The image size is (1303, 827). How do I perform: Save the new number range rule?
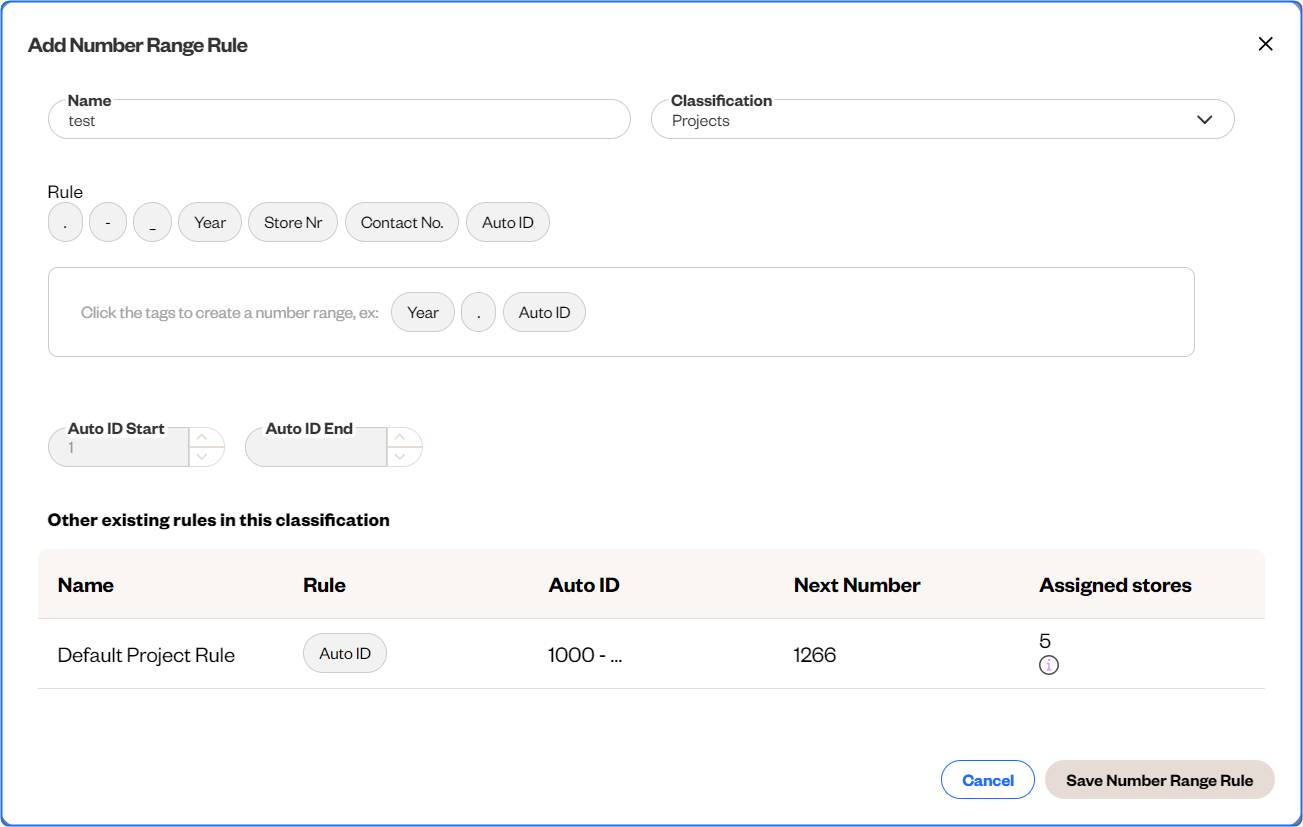[x=1159, y=780]
